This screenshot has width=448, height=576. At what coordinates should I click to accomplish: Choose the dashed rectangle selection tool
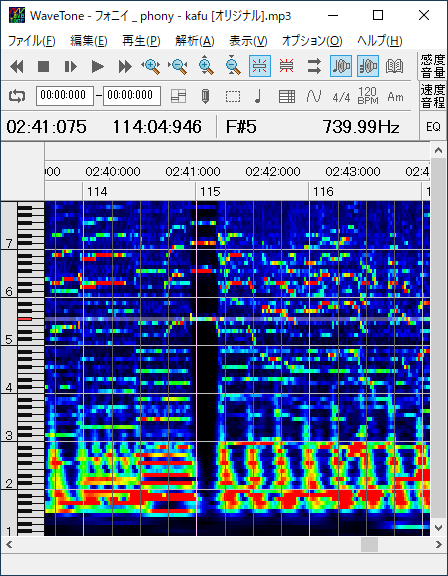coord(233,97)
